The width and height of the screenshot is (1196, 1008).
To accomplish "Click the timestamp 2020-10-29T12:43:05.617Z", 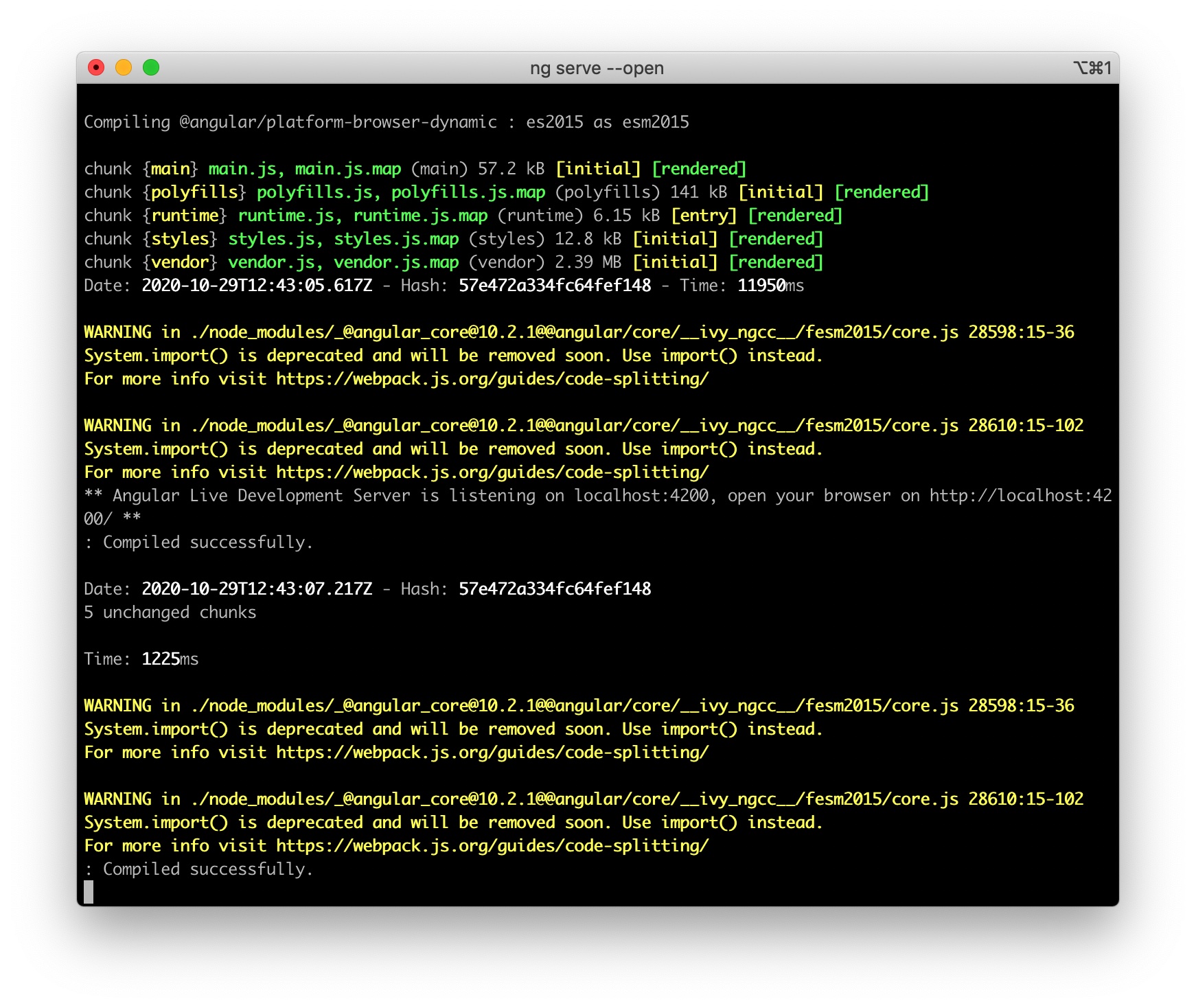I will coord(257,286).
